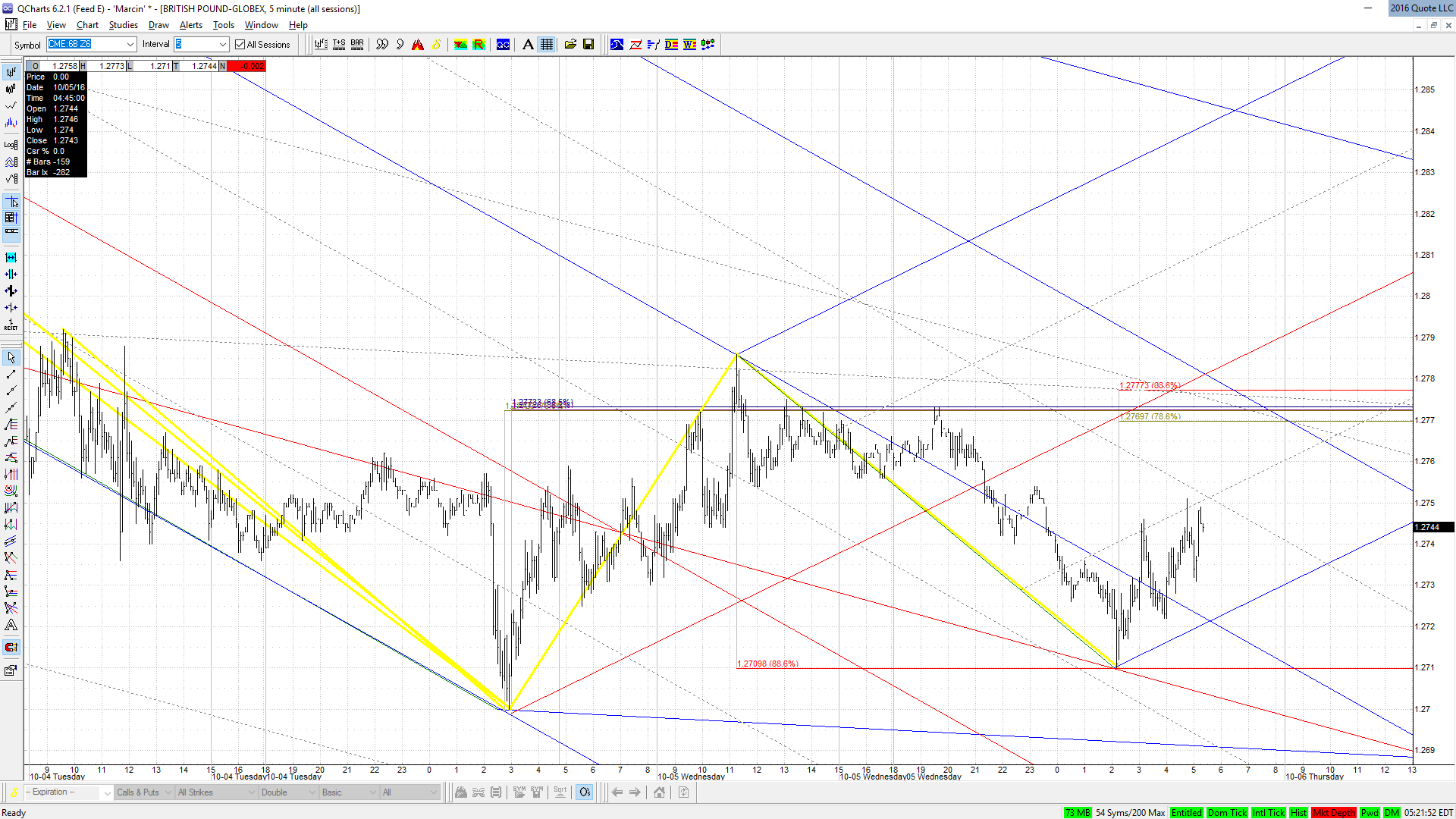The width and height of the screenshot is (1456, 819).
Task: Open the Studies menu
Action: click(x=124, y=25)
